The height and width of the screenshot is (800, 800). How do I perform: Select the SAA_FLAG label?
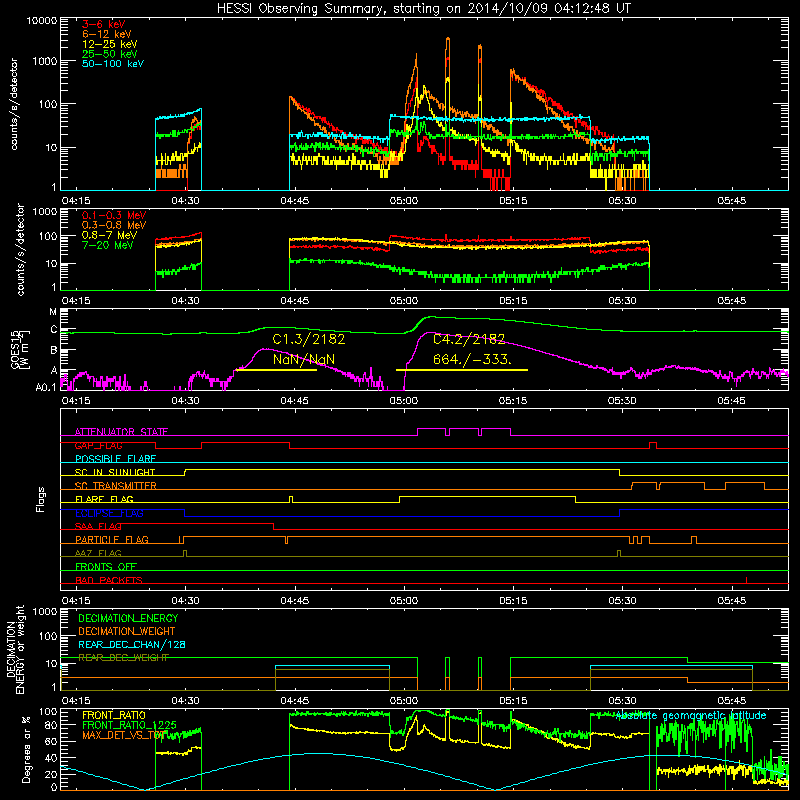click(98, 526)
